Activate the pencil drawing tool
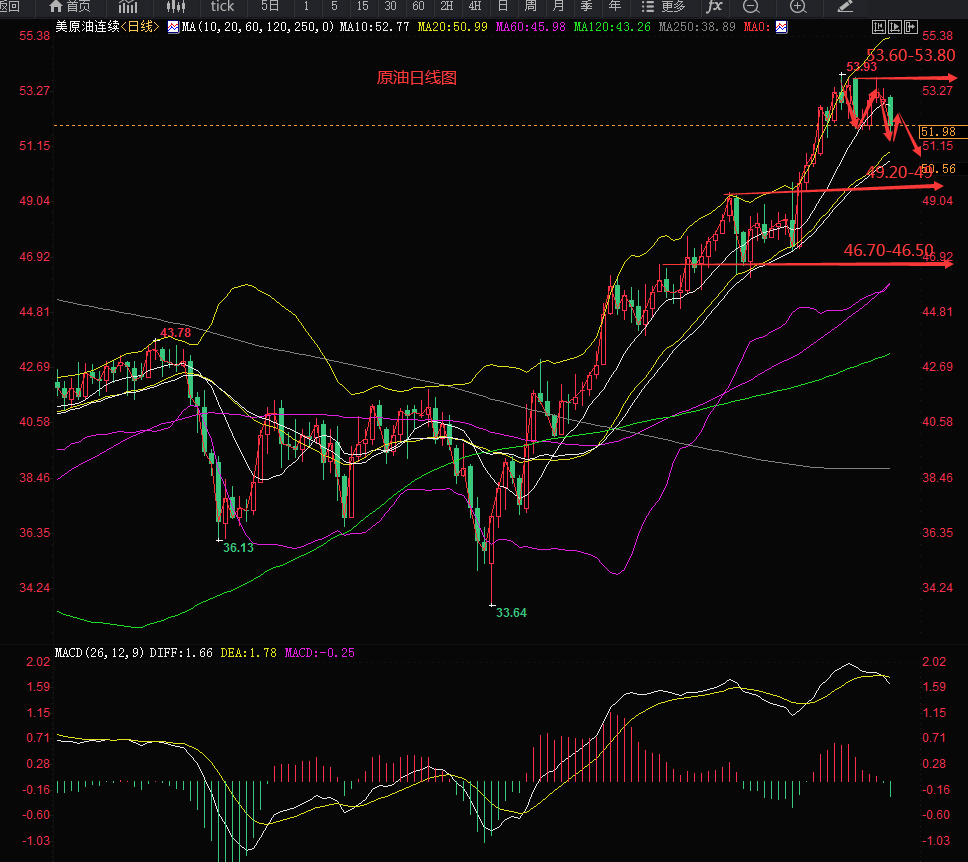 pos(845,6)
